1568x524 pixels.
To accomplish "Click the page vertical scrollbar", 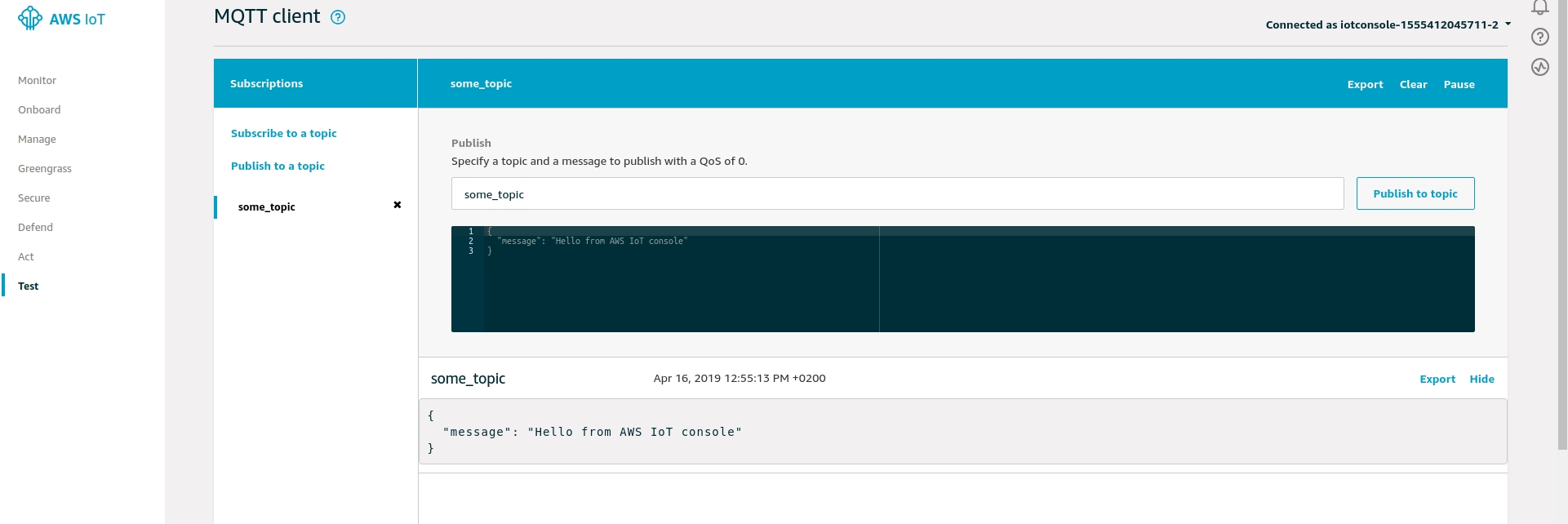I will pyautogui.click(x=1562, y=224).
